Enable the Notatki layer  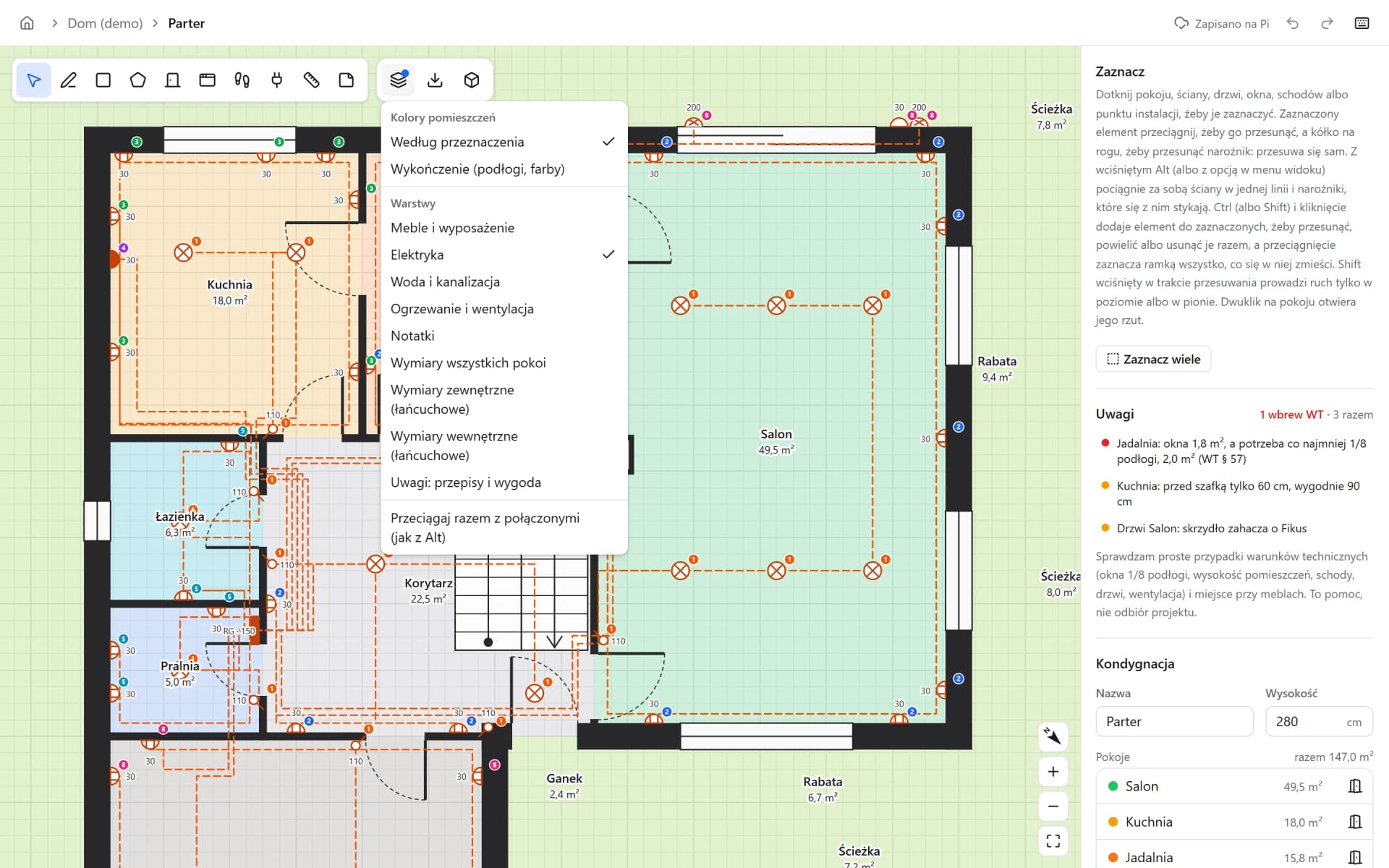point(504,336)
